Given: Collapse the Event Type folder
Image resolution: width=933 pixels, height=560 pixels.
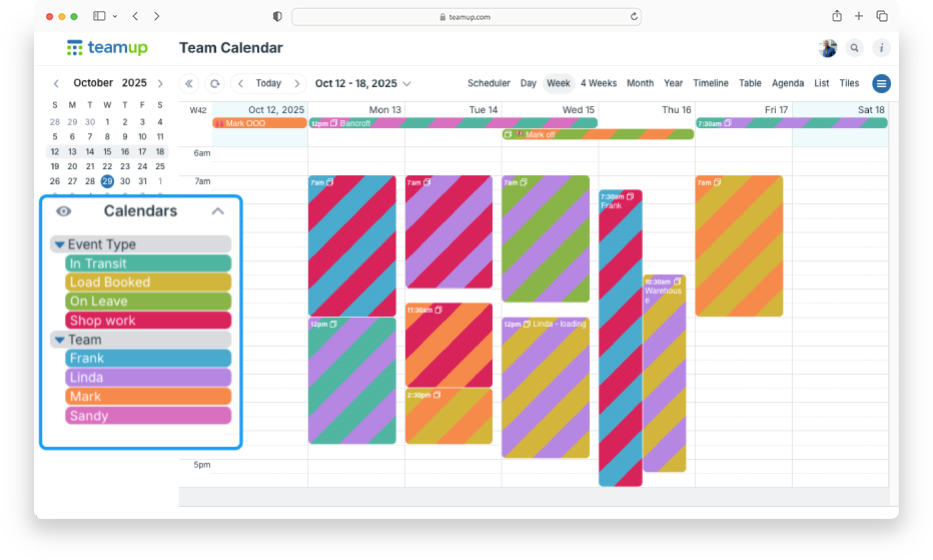Looking at the screenshot, I should pos(60,244).
